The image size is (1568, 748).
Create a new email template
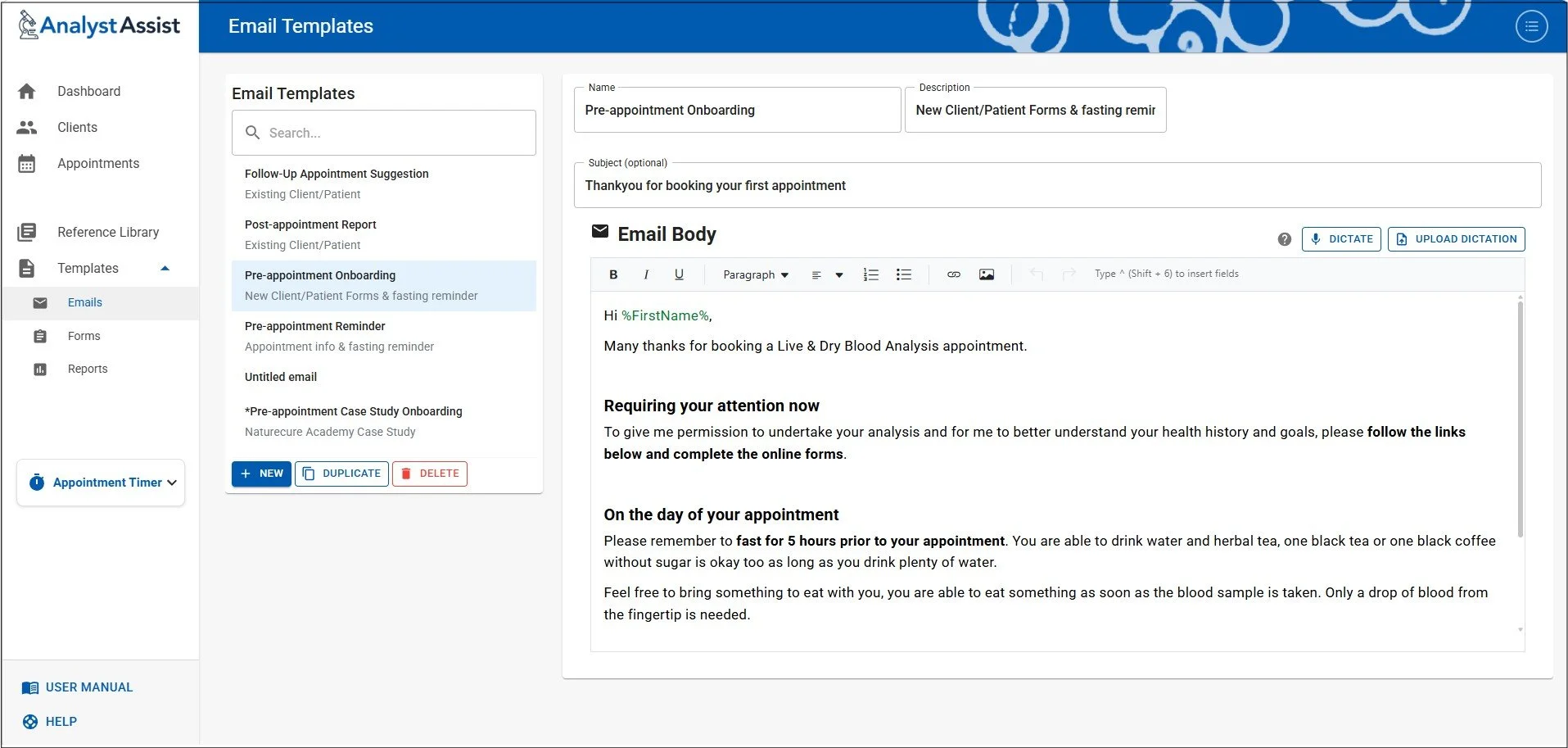click(261, 474)
